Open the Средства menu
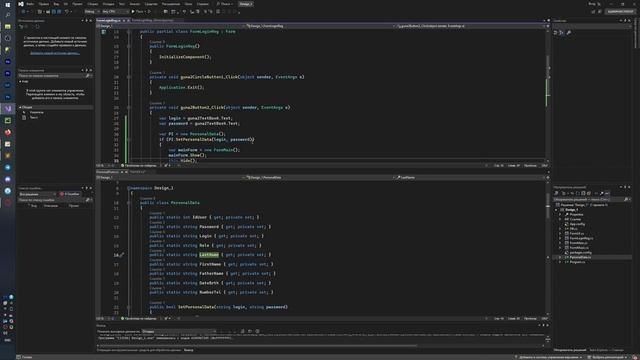This screenshot has height=360, width=640. 151,4
